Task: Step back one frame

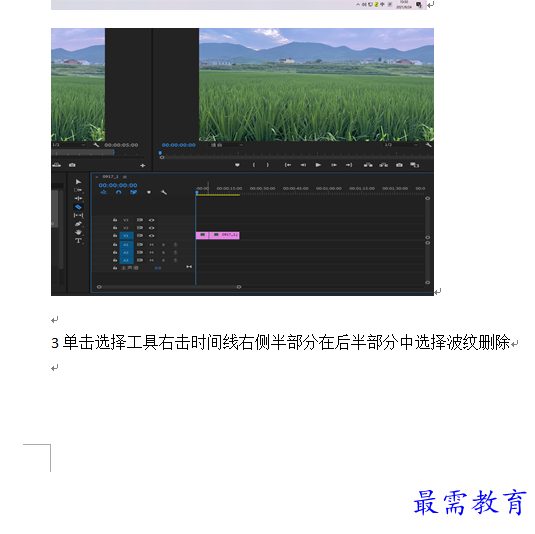Action: click(303, 165)
